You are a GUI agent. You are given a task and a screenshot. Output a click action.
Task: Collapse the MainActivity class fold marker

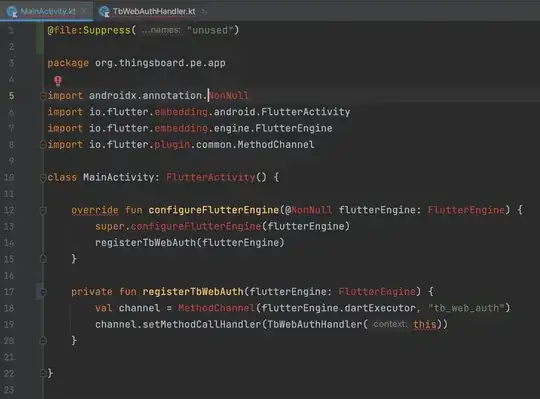pos(43,178)
